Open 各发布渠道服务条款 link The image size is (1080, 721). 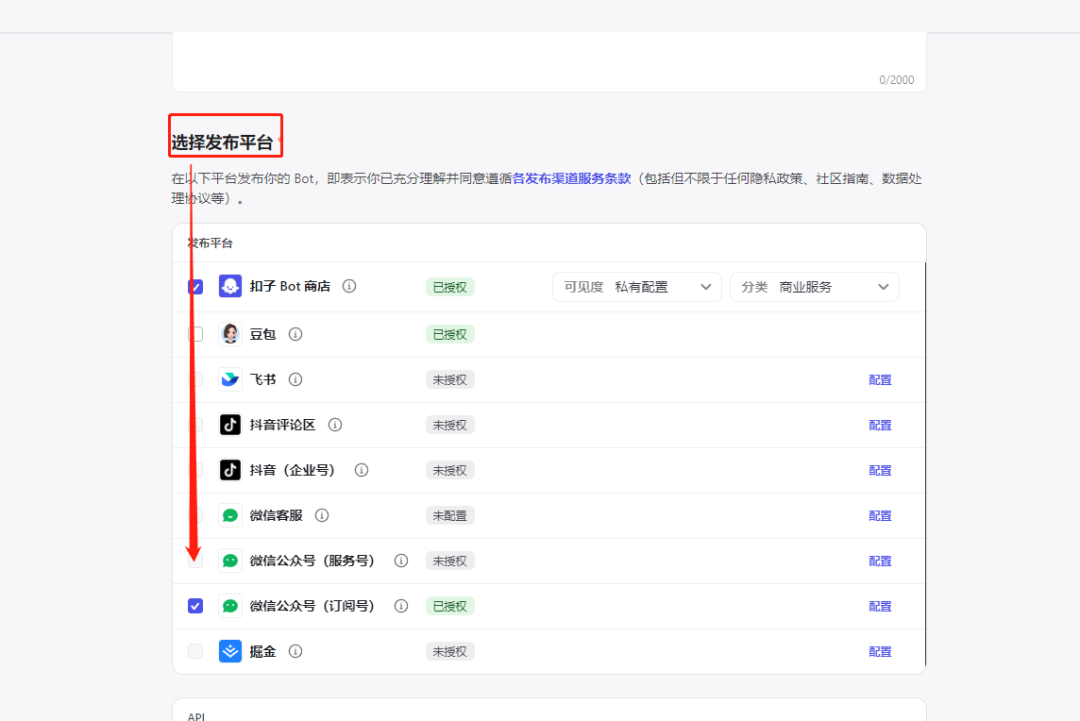[572, 178]
